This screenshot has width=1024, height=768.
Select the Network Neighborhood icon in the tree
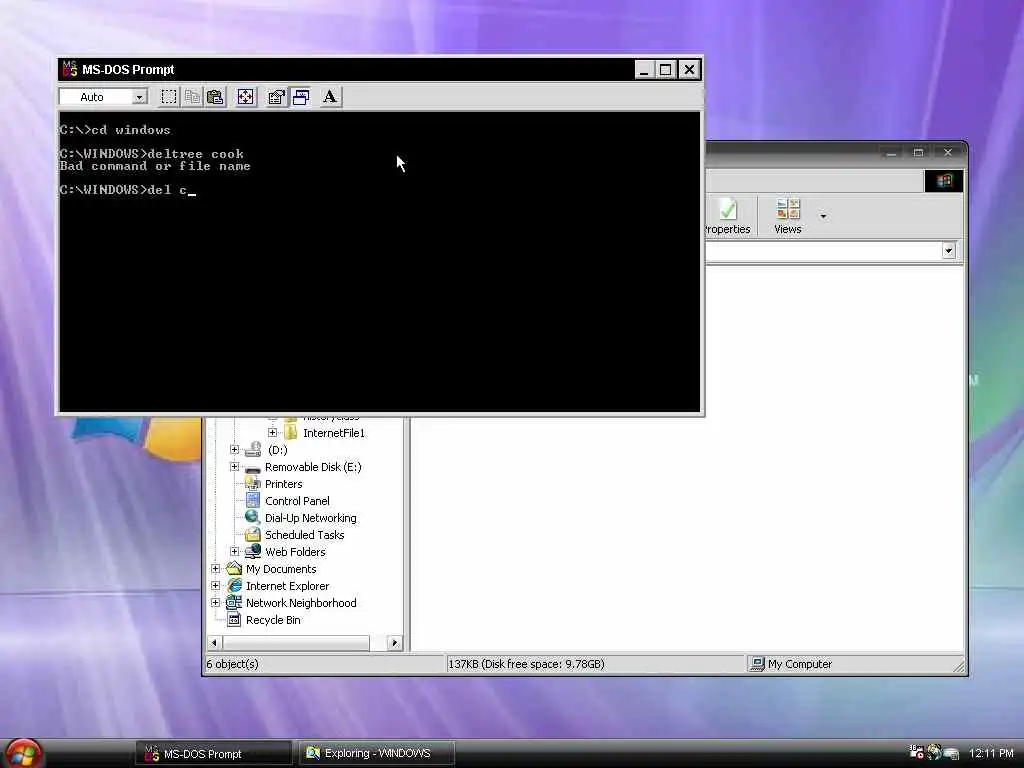pyautogui.click(x=234, y=603)
